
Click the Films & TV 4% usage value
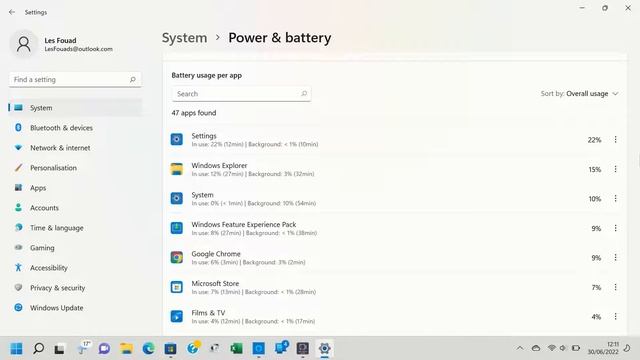point(596,317)
